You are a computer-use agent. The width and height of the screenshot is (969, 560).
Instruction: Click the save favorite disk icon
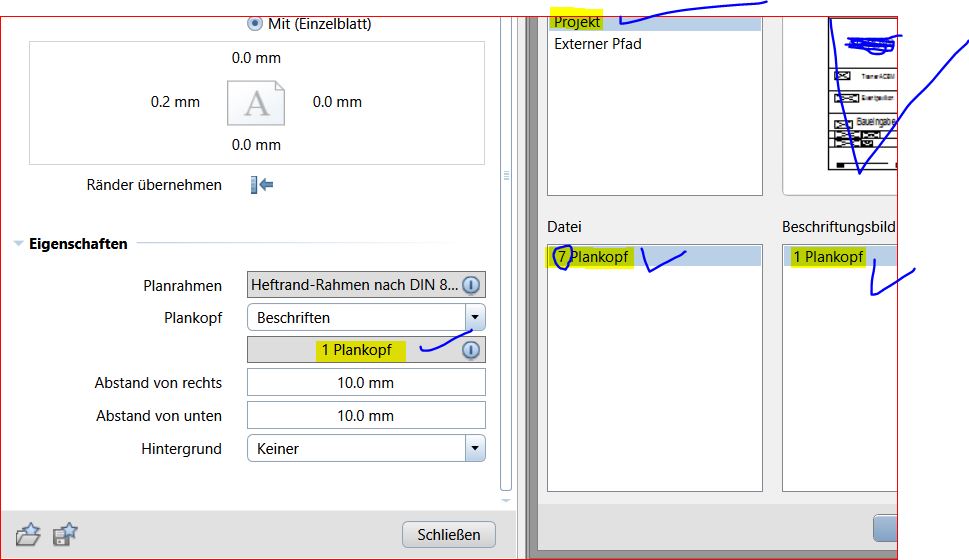[x=65, y=535]
